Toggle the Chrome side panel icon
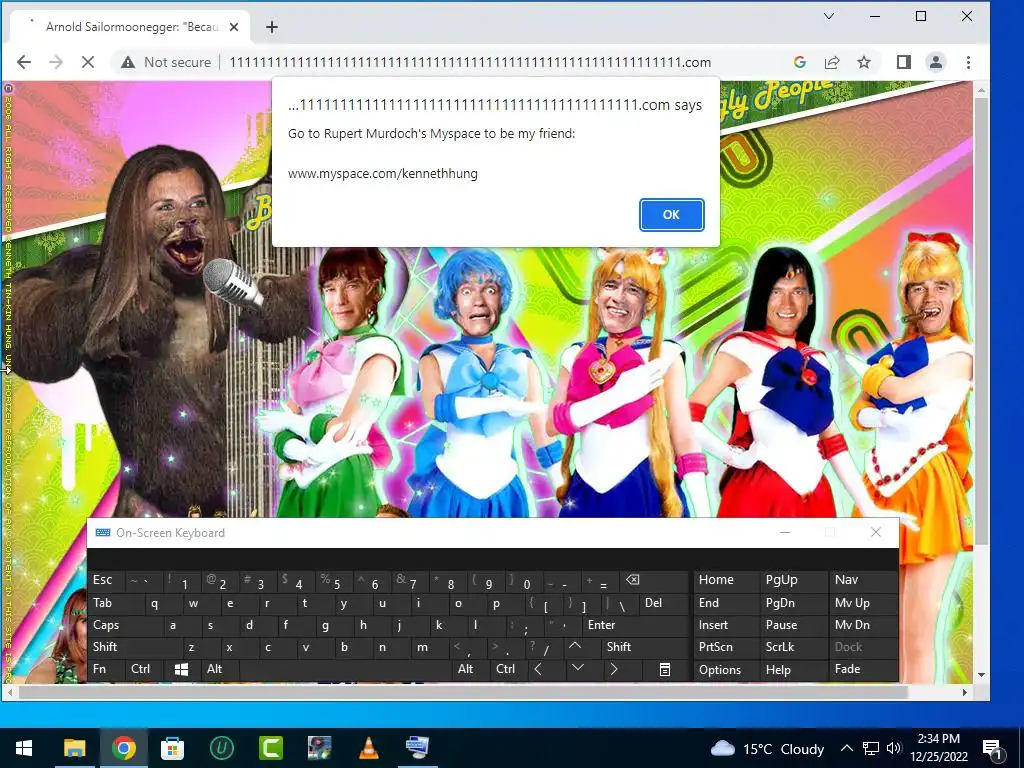 [x=904, y=62]
